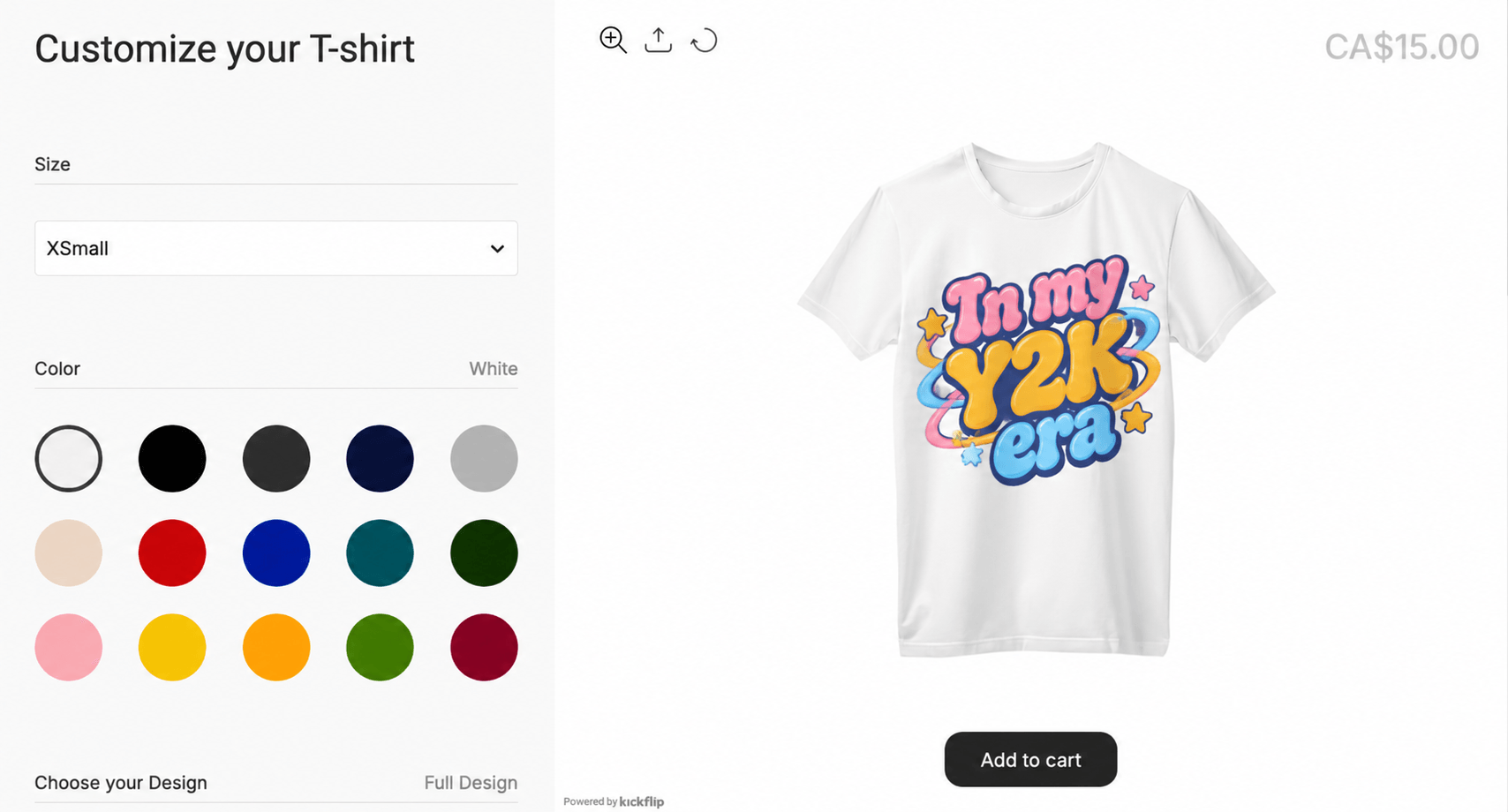The width and height of the screenshot is (1508, 812).
Task: Choose the black shirt color
Action: pos(172,459)
